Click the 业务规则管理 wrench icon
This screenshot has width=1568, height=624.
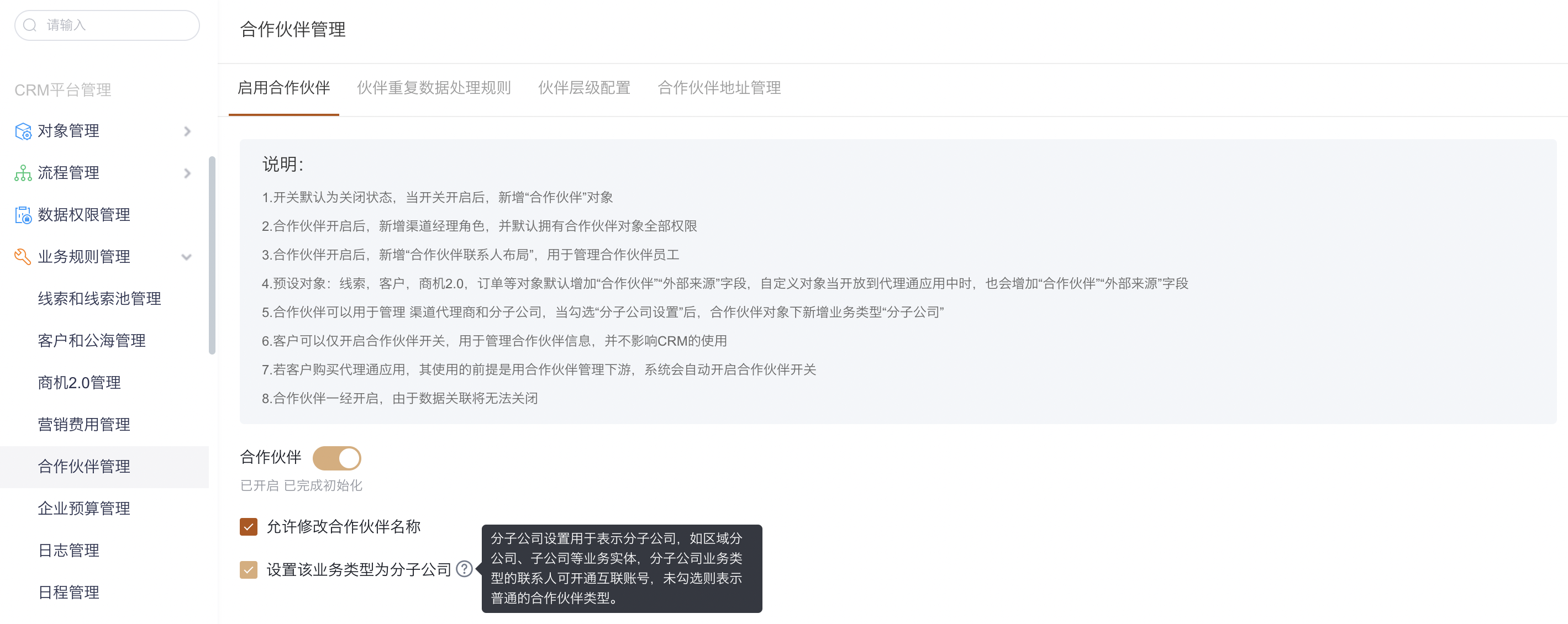coord(23,257)
